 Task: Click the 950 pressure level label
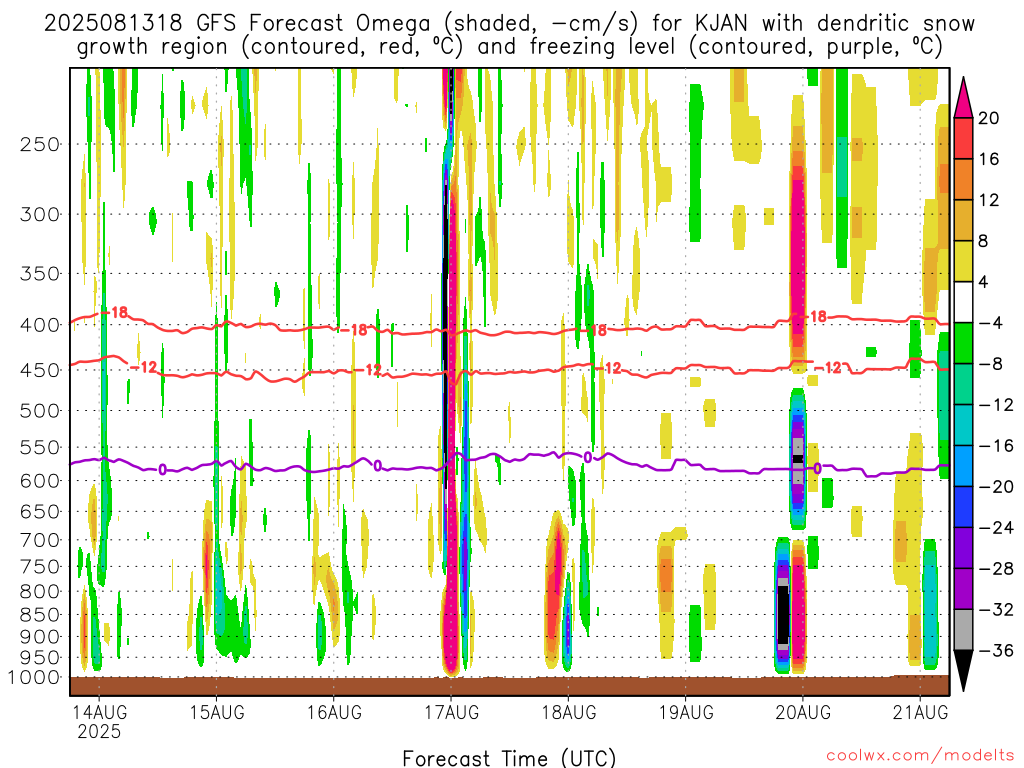pos(40,658)
